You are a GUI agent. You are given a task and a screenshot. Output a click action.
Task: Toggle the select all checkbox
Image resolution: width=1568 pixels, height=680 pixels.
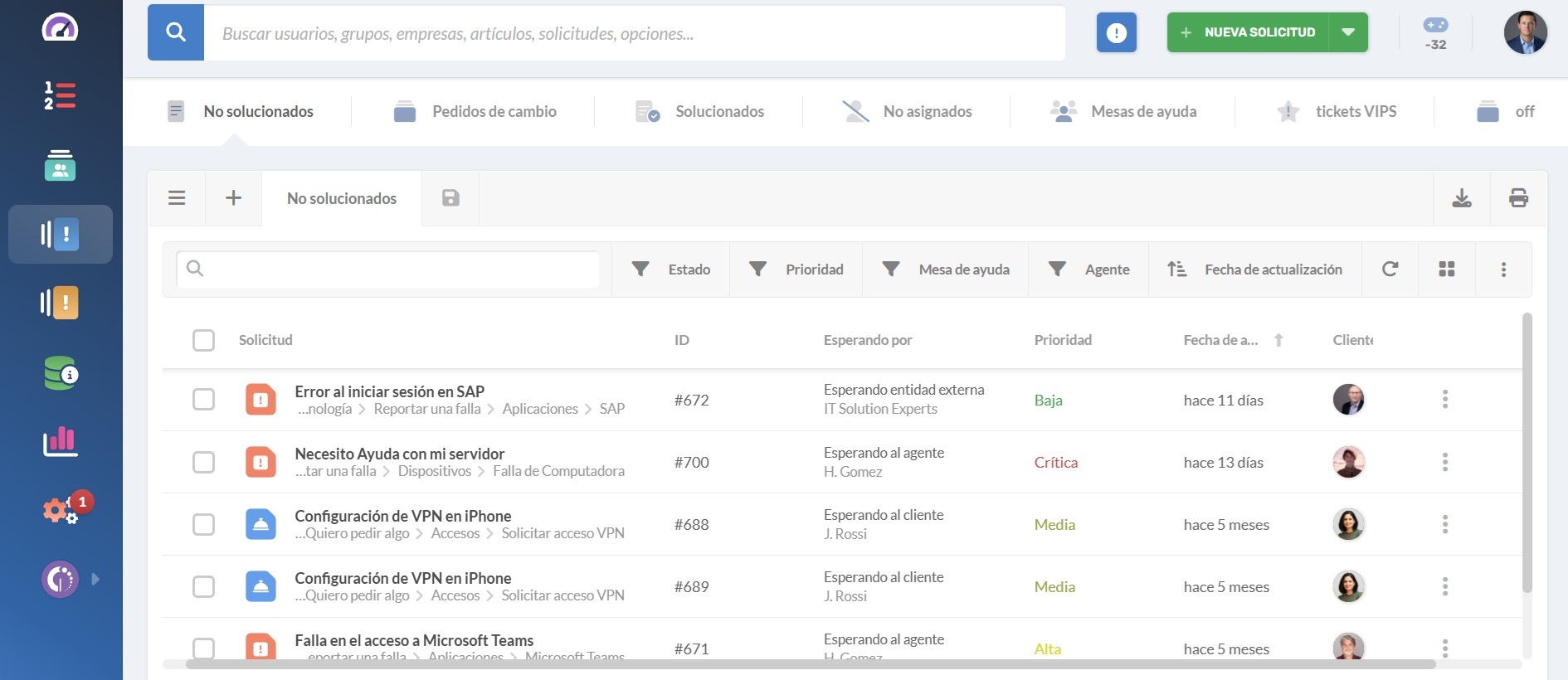point(203,340)
